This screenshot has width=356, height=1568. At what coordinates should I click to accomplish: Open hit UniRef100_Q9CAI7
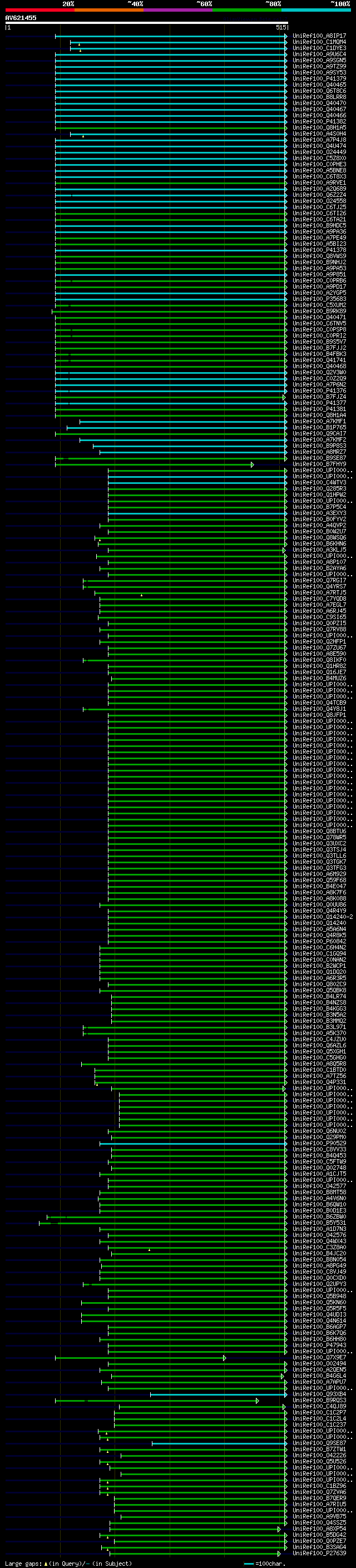319,433
